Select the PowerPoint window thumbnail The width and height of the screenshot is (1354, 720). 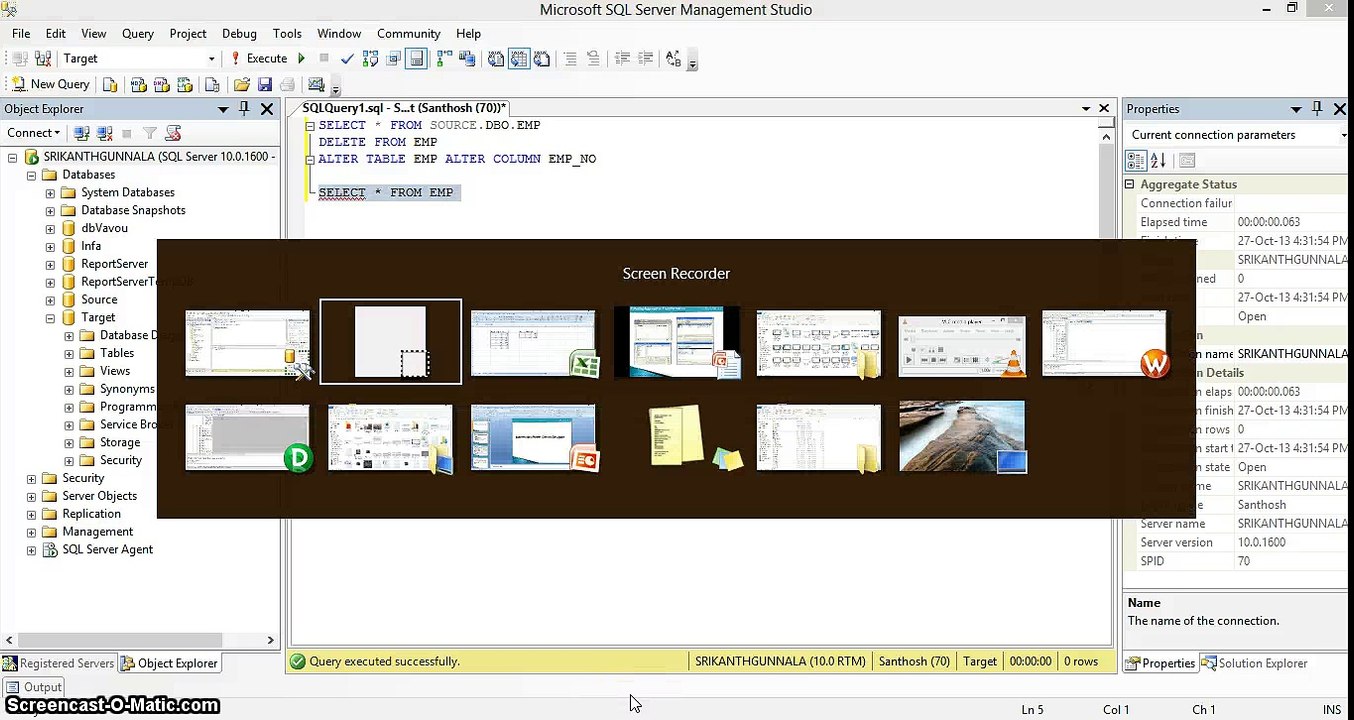pos(534,437)
